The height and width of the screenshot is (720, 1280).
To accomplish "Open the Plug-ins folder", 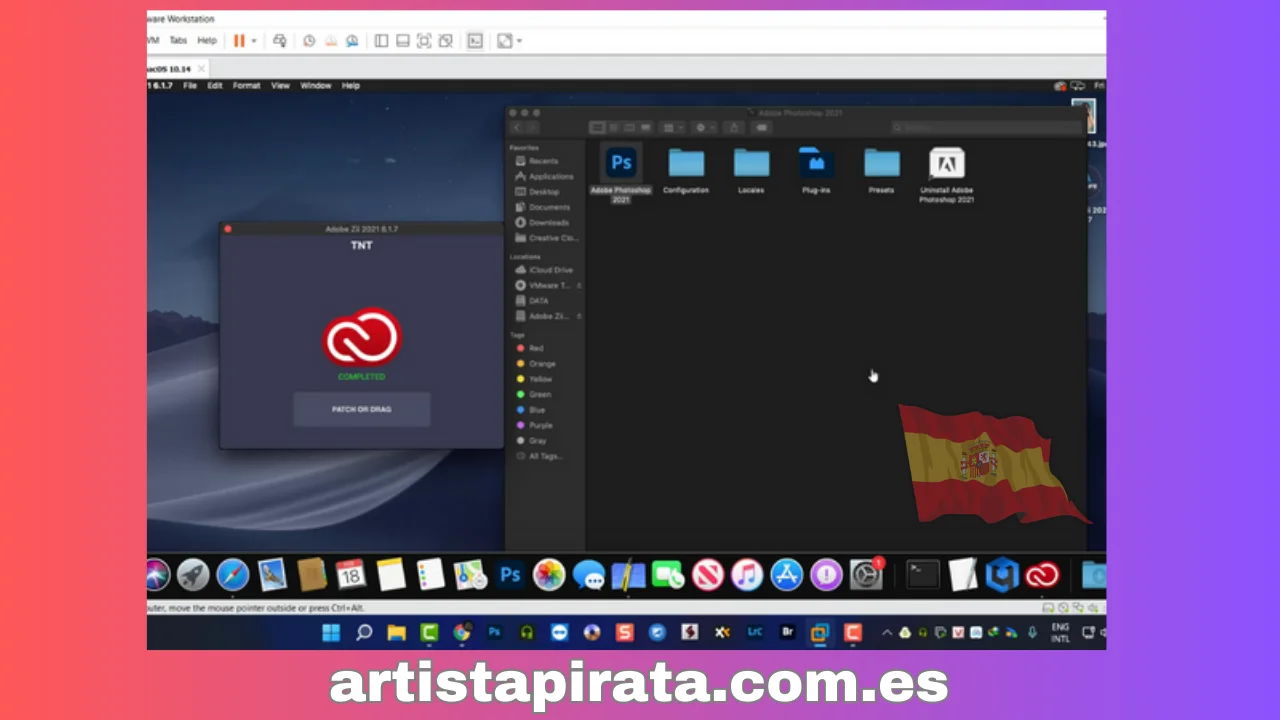I will [x=816, y=163].
